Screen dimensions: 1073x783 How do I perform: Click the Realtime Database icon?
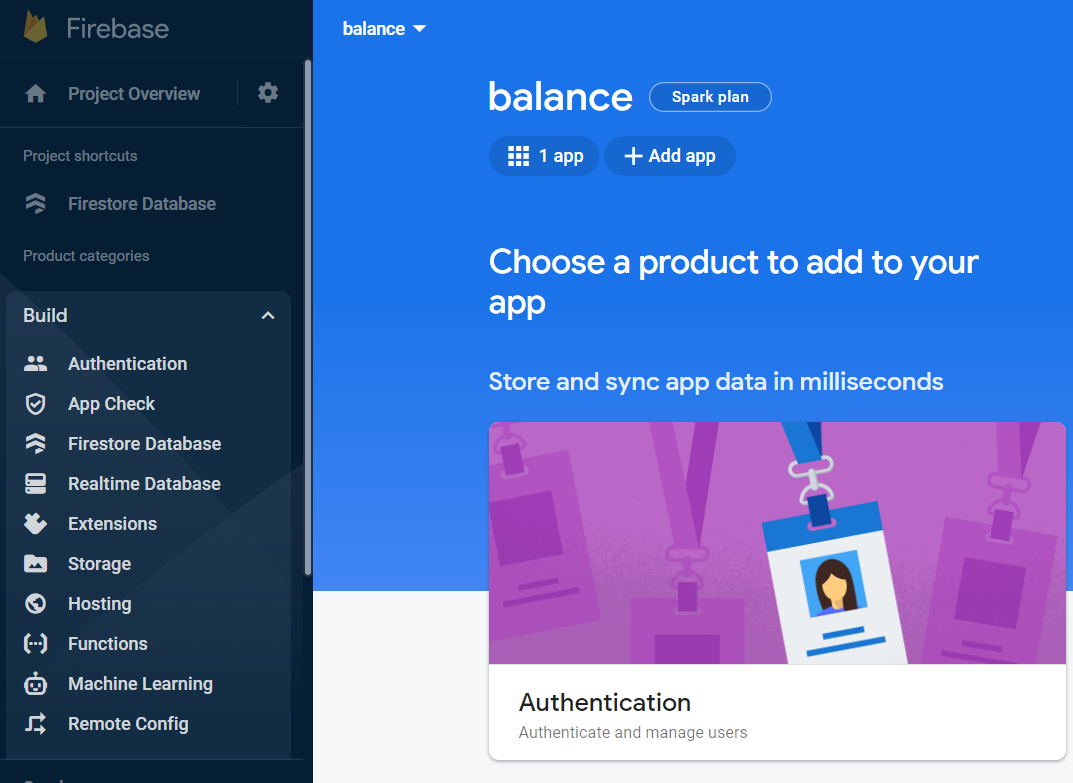pyautogui.click(x=36, y=484)
